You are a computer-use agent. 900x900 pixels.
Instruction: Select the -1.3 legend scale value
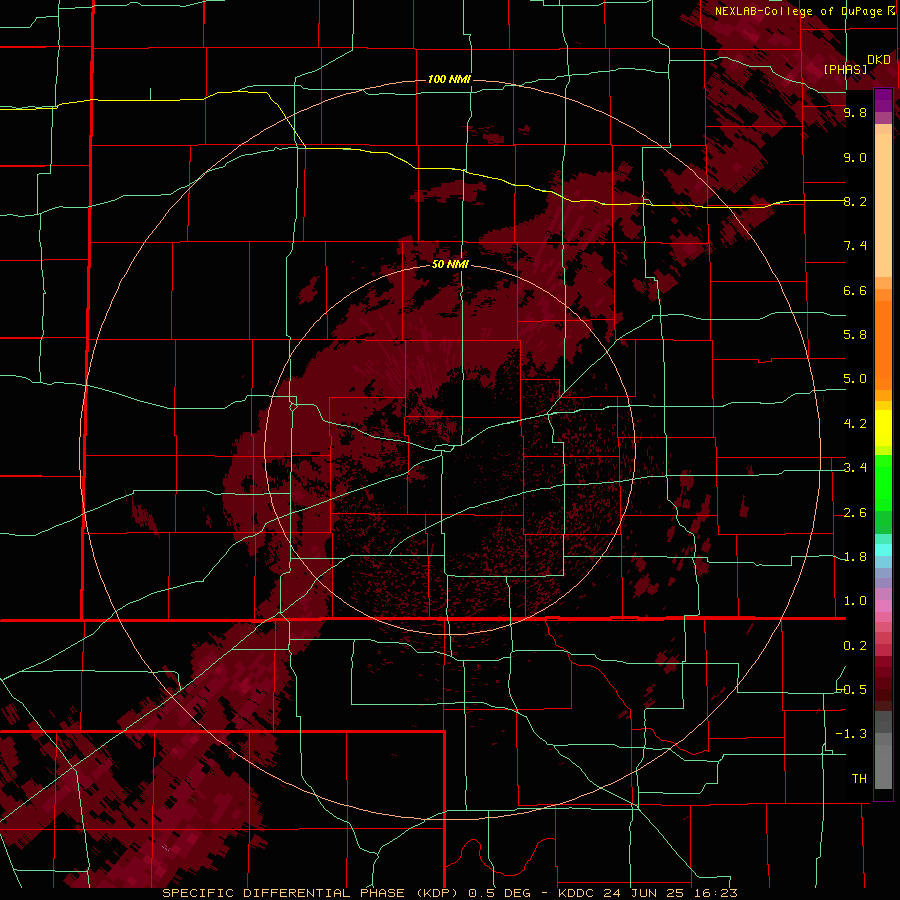[x=851, y=734]
